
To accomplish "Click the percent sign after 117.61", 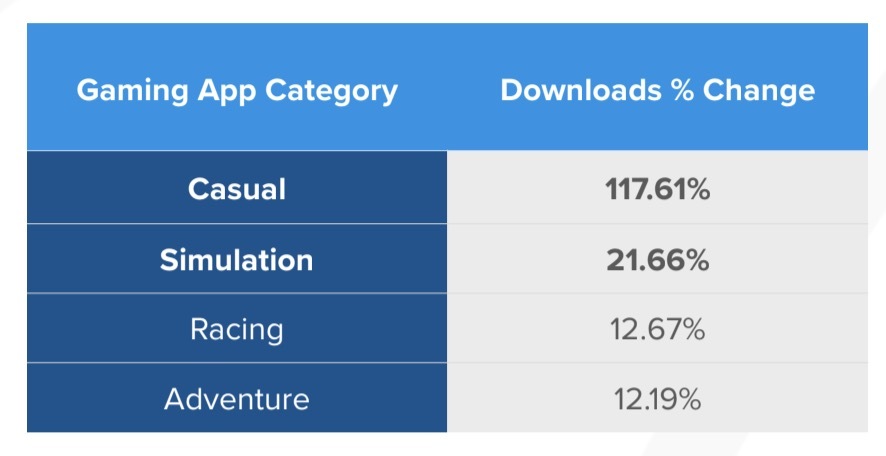I will click(x=698, y=189).
